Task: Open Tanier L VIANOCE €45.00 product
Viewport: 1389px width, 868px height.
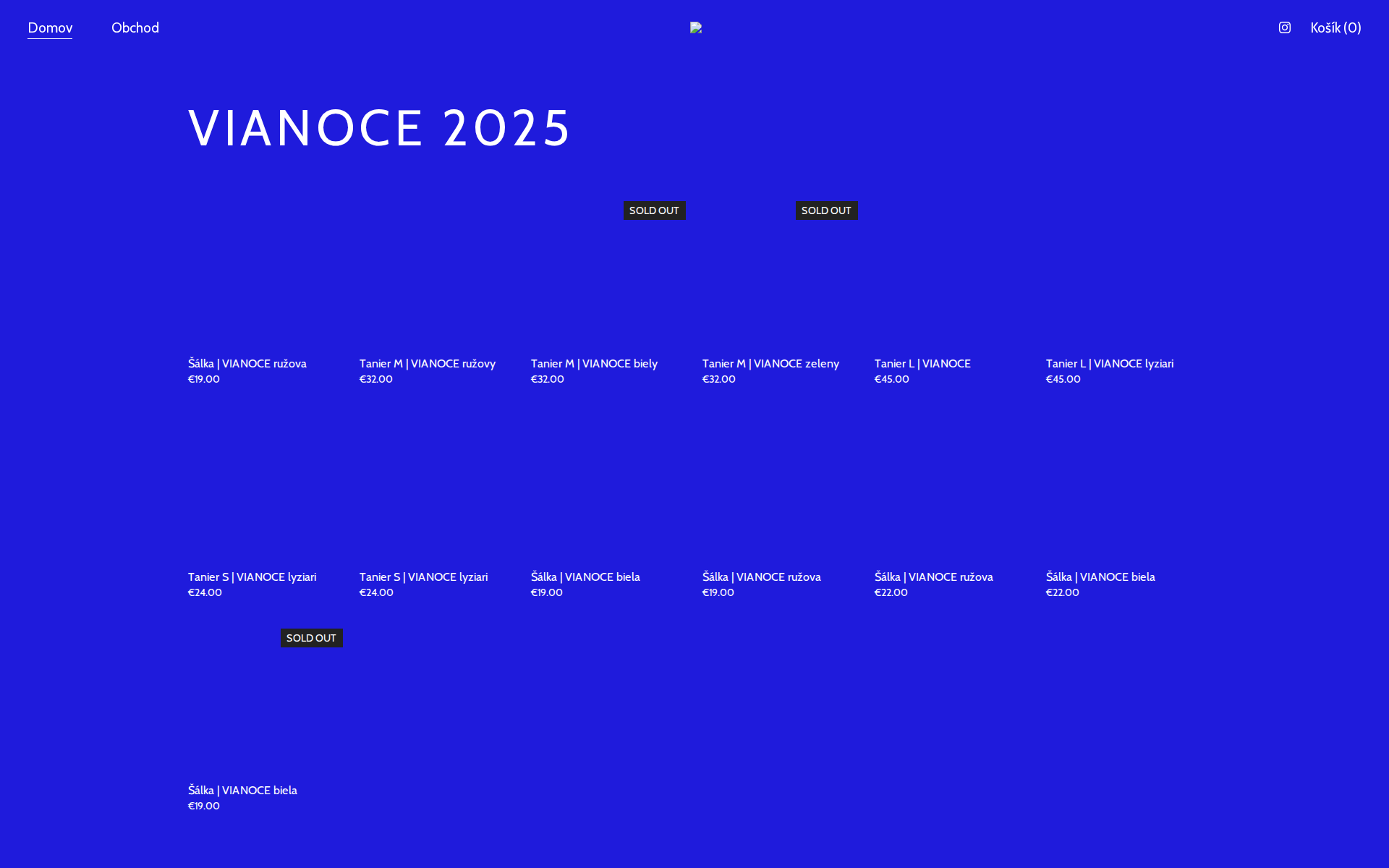Action: (x=922, y=363)
